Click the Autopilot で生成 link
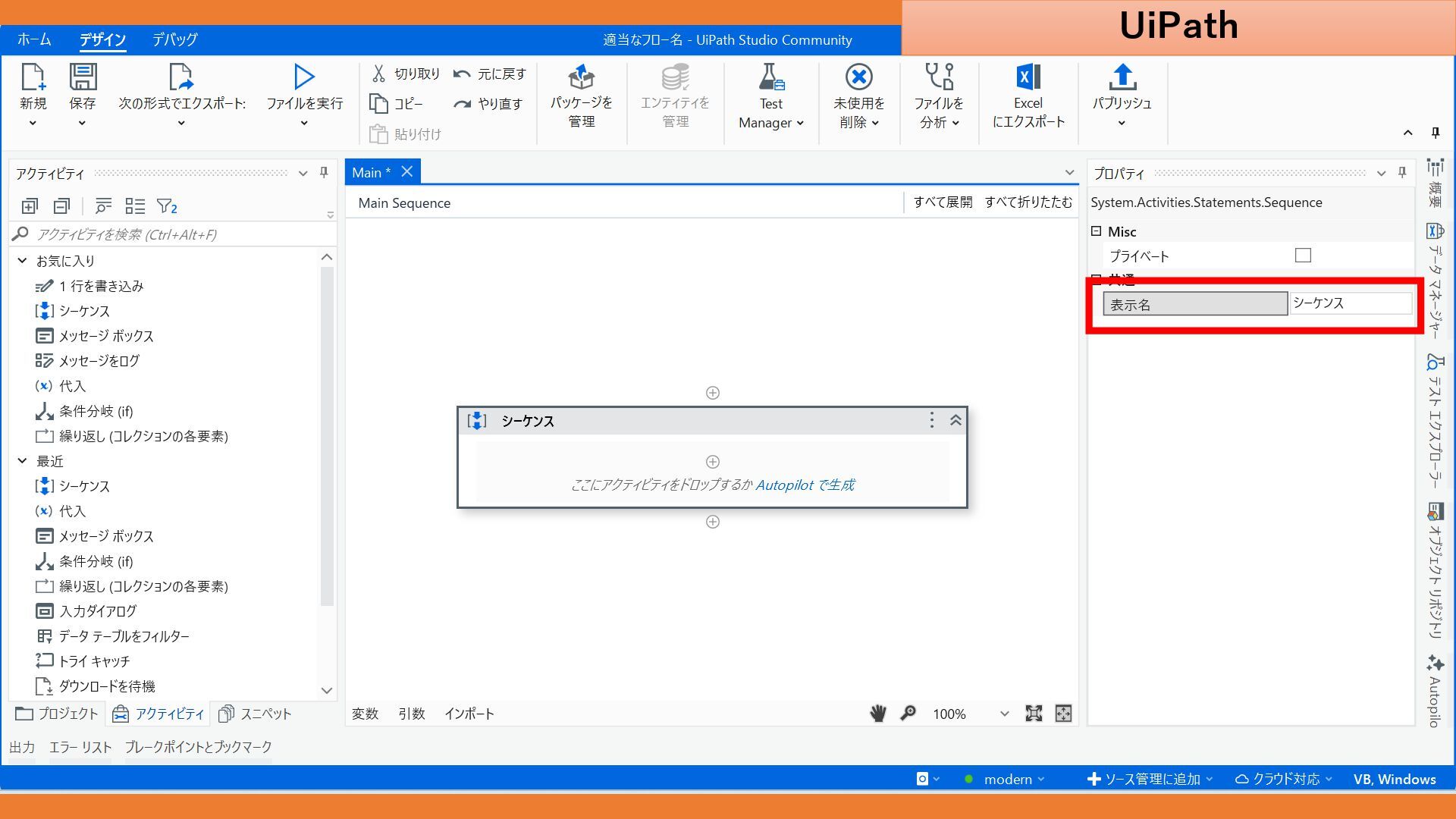This screenshot has width=1456, height=819. [x=805, y=485]
